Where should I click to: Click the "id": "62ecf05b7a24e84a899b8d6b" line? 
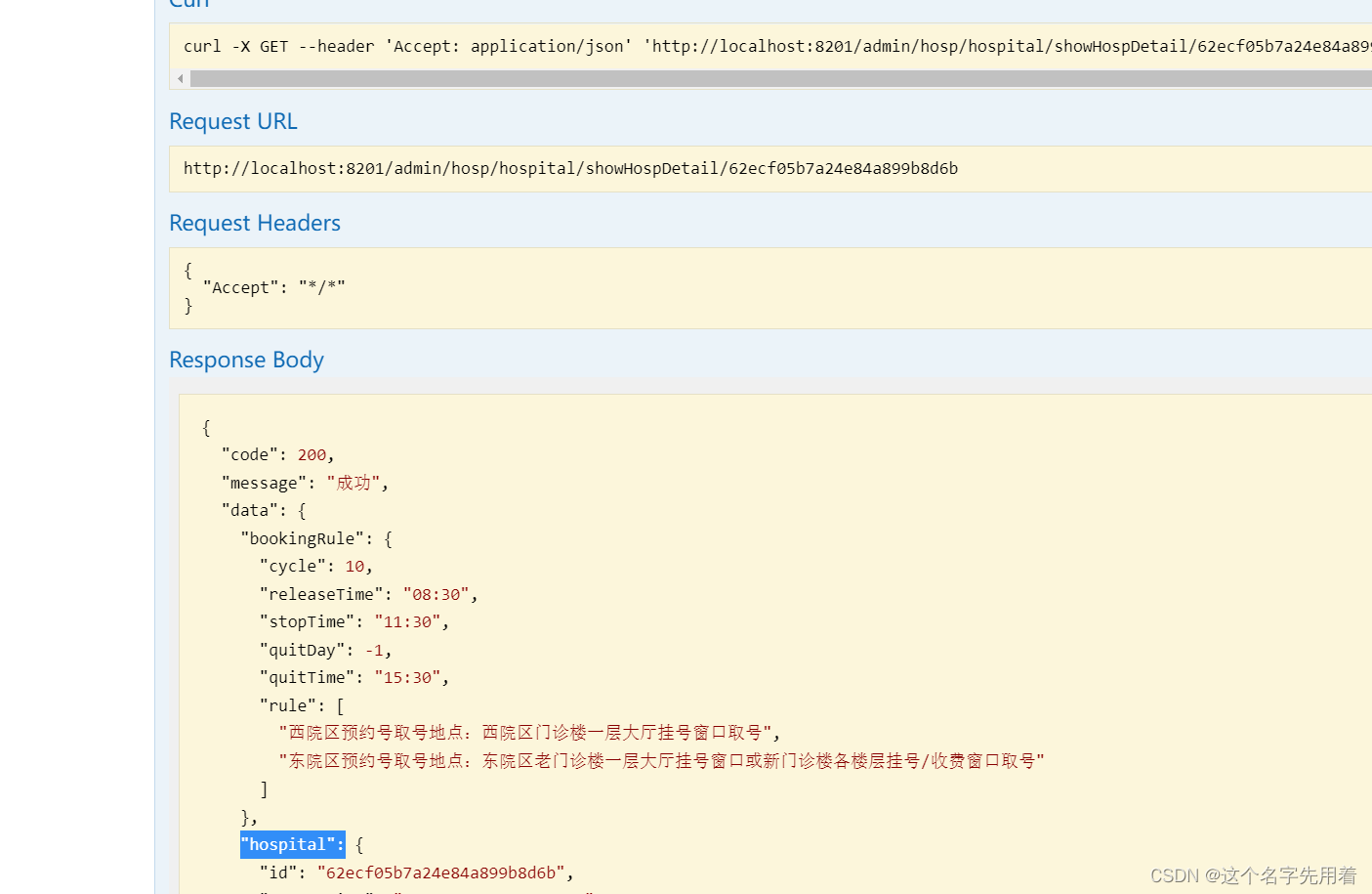[x=416, y=873]
